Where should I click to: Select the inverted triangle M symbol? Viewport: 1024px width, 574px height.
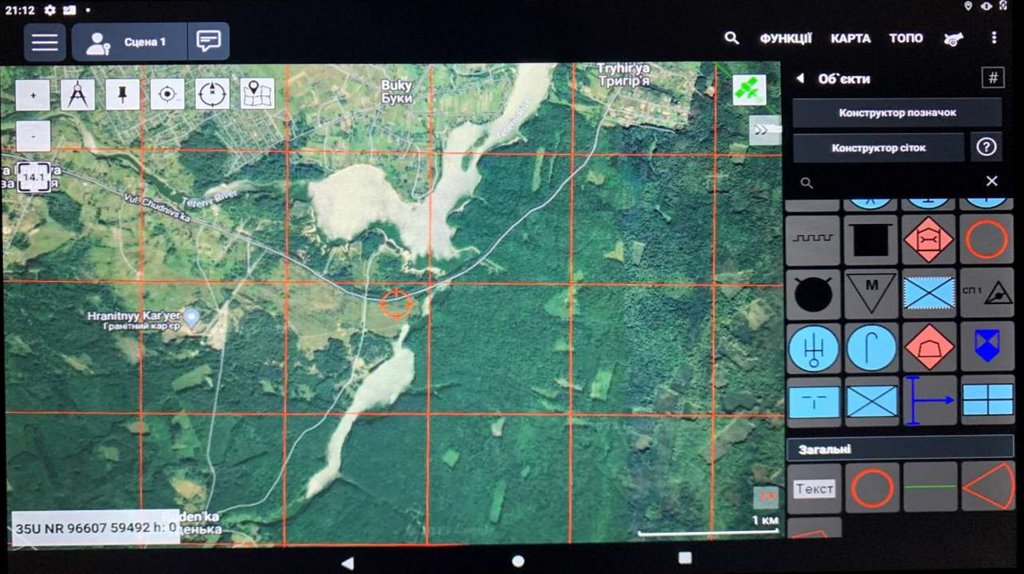click(x=871, y=294)
